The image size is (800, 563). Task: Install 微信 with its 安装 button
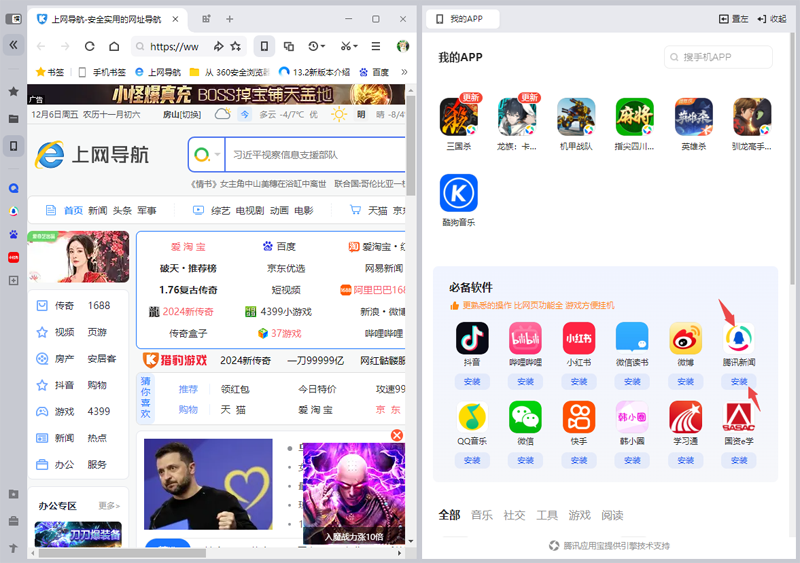coord(526,460)
